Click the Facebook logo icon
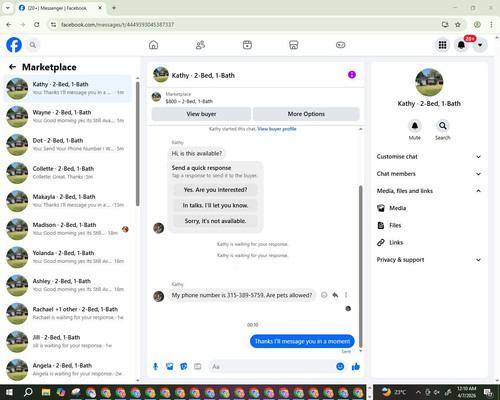Image resolution: width=500 pixels, height=400 pixels. click(x=14, y=45)
